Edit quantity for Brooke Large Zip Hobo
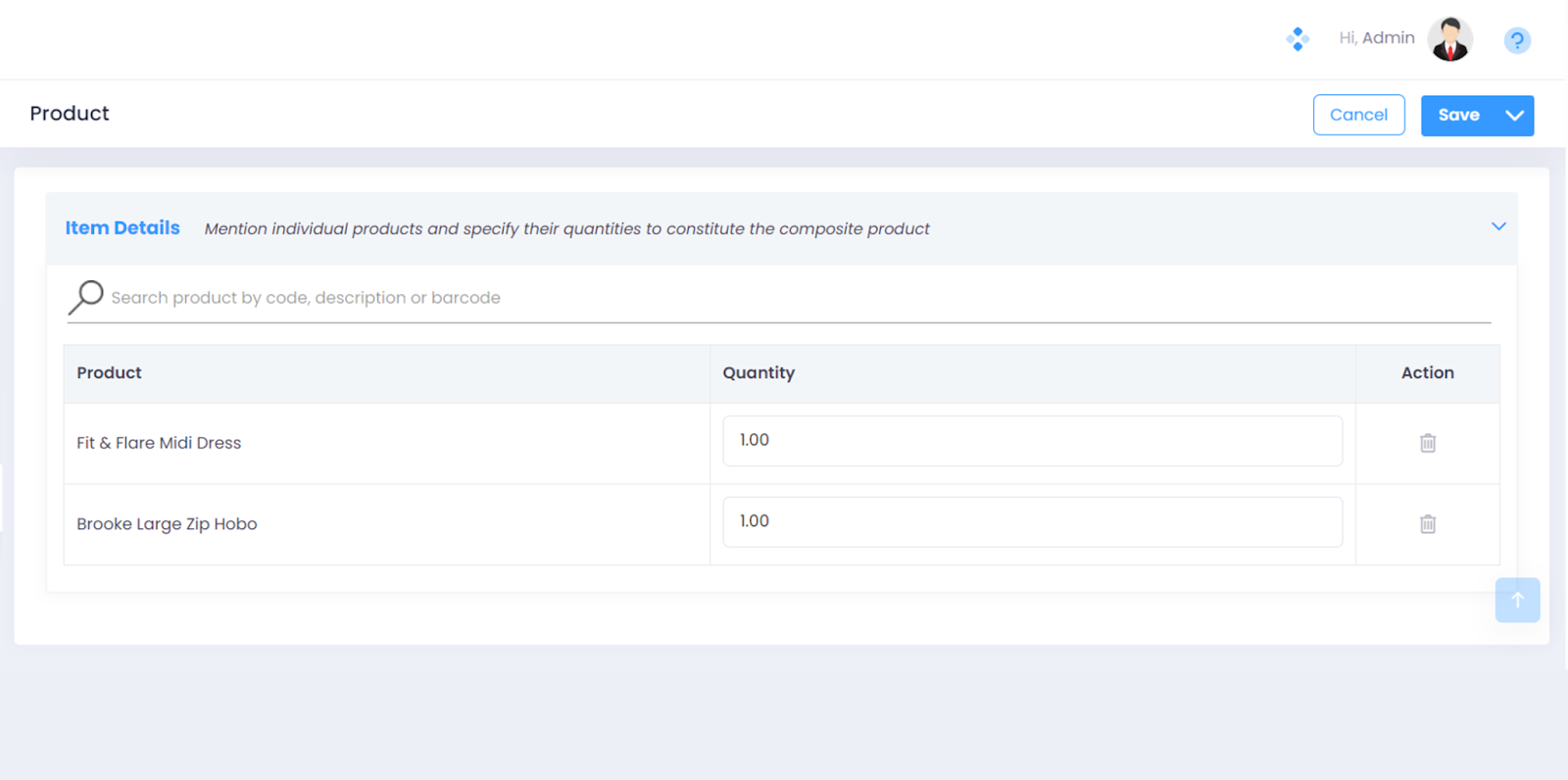This screenshot has width=1568, height=780. coord(1032,522)
